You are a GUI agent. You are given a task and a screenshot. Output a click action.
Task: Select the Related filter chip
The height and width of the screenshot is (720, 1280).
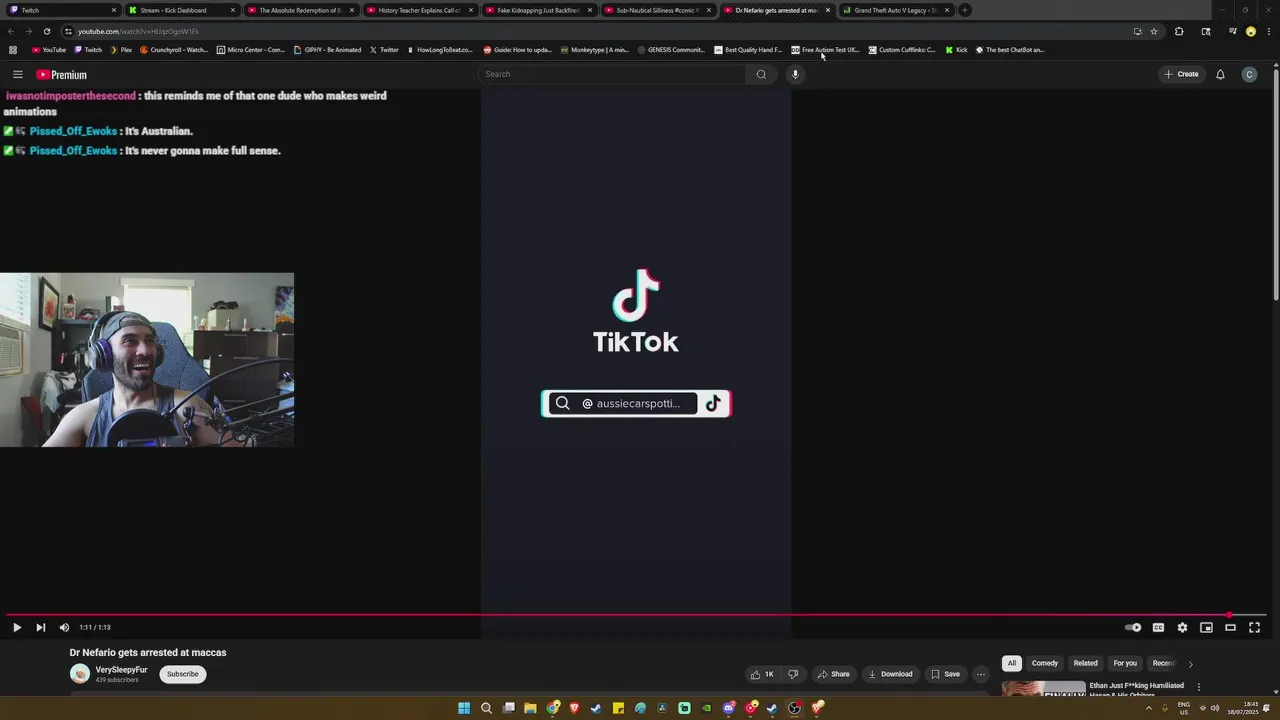click(1085, 663)
